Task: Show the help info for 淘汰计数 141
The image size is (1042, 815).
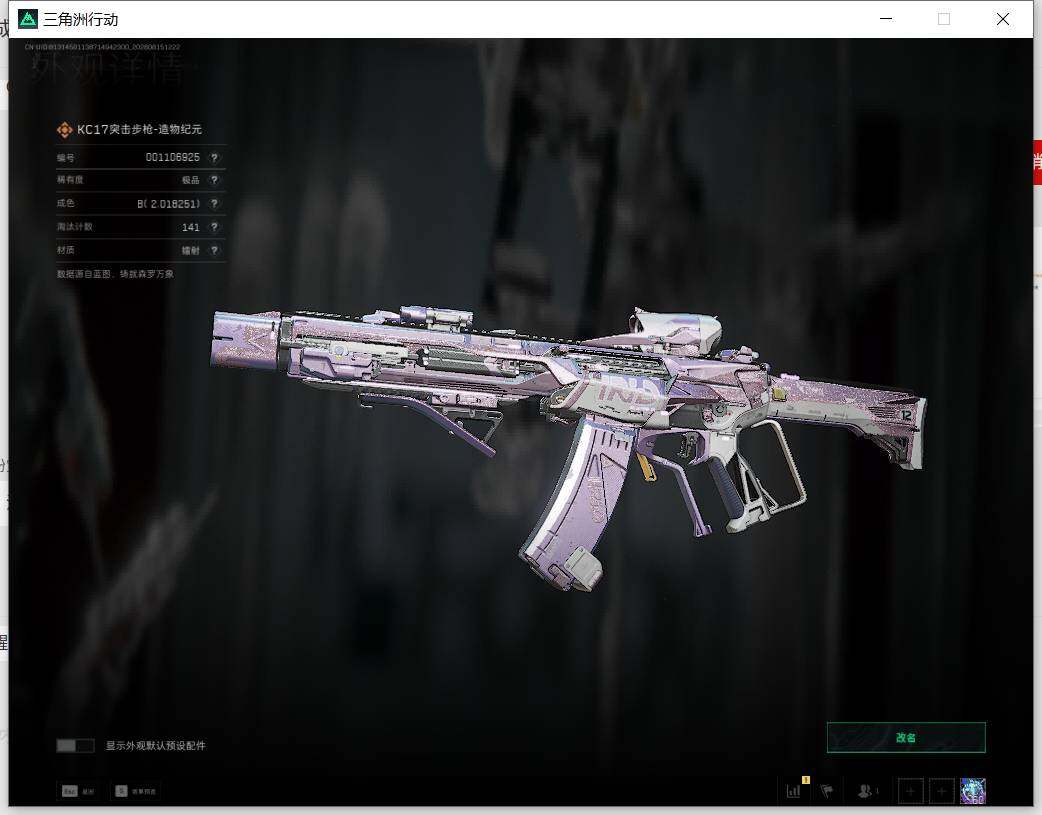Action: [x=214, y=227]
